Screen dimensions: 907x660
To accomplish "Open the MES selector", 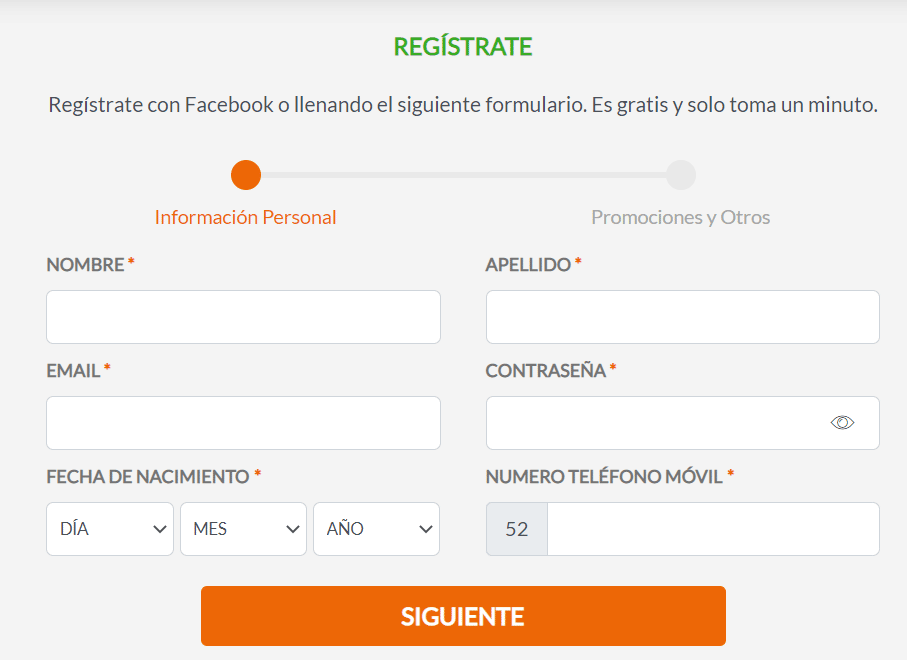I will (243, 528).
